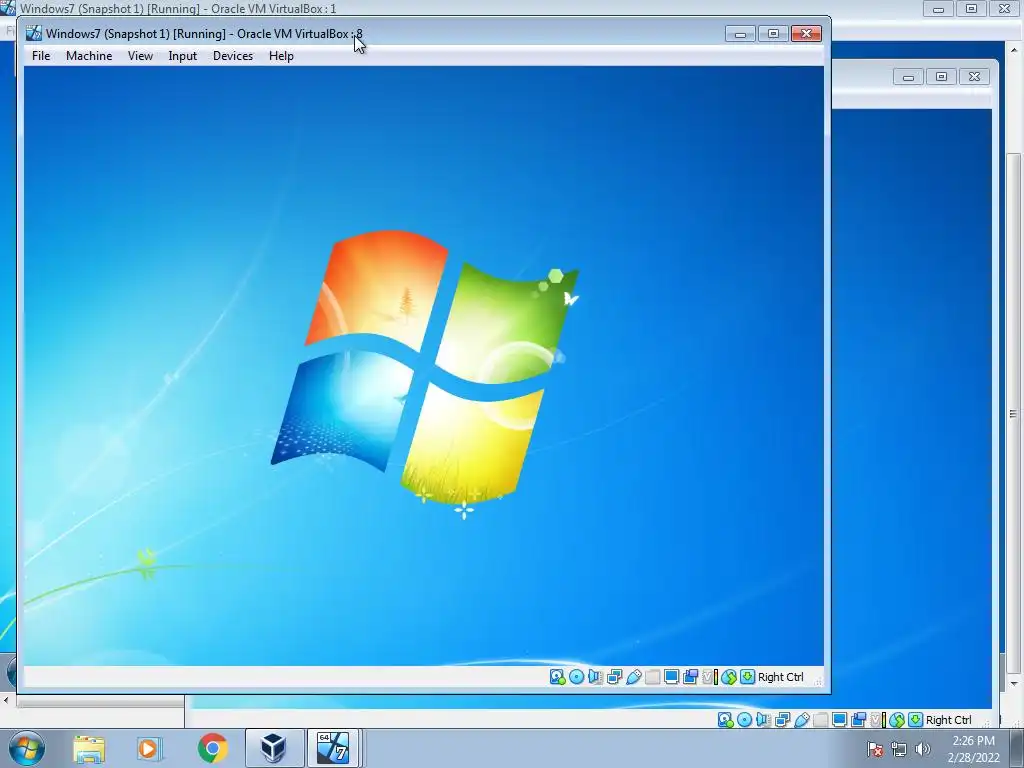Click hard disk activity icon in front window status bar
1024x768 pixels.
pyautogui.click(x=557, y=677)
